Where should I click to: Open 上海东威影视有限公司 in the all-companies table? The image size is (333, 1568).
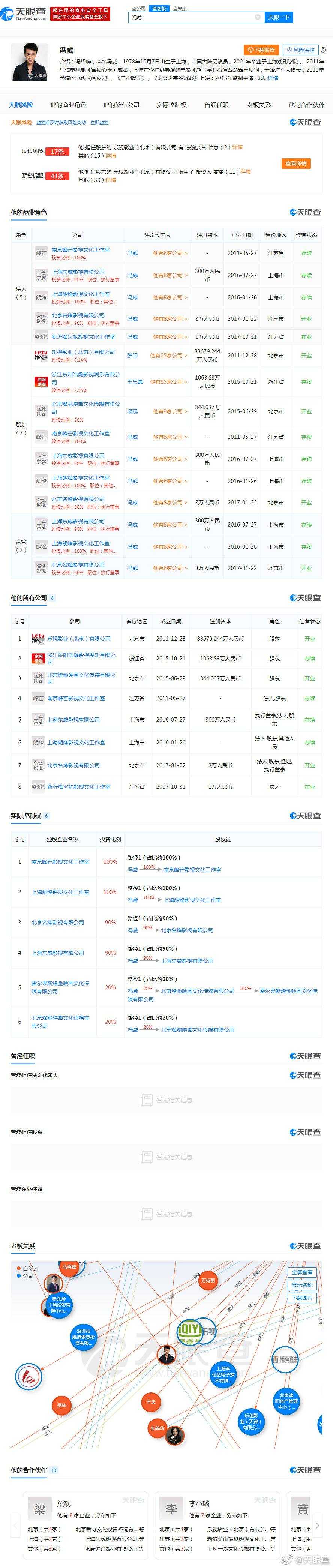73,719
